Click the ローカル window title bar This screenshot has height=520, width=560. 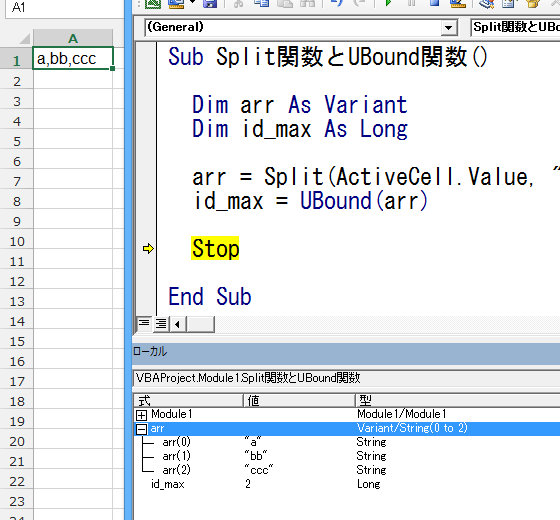click(346, 354)
